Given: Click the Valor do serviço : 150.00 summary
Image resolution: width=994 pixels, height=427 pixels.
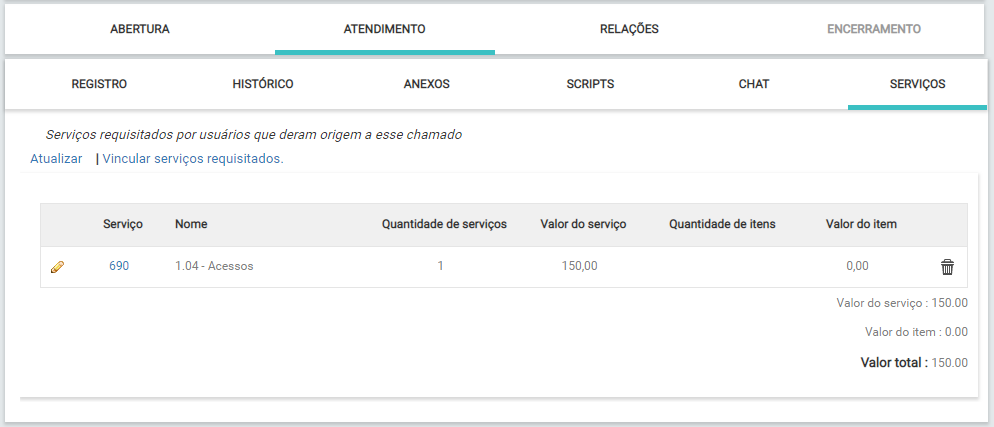Looking at the screenshot, I should click(x=902, y=303).
